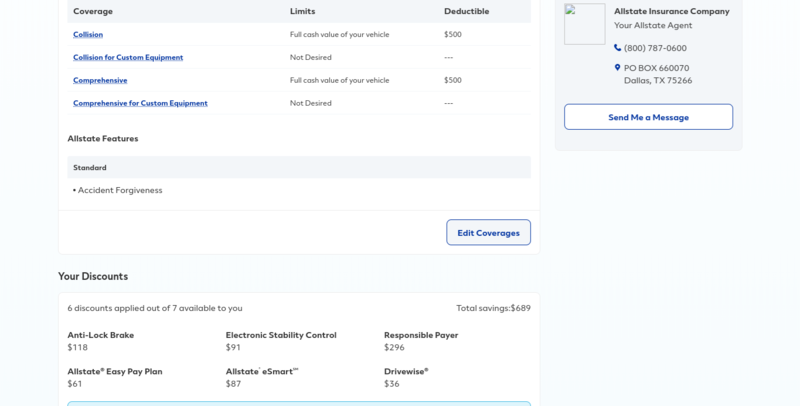Viewport: 800px width, 406px height.
Task: Open the Collision coverage link
Action: click(x=88, y=35)
